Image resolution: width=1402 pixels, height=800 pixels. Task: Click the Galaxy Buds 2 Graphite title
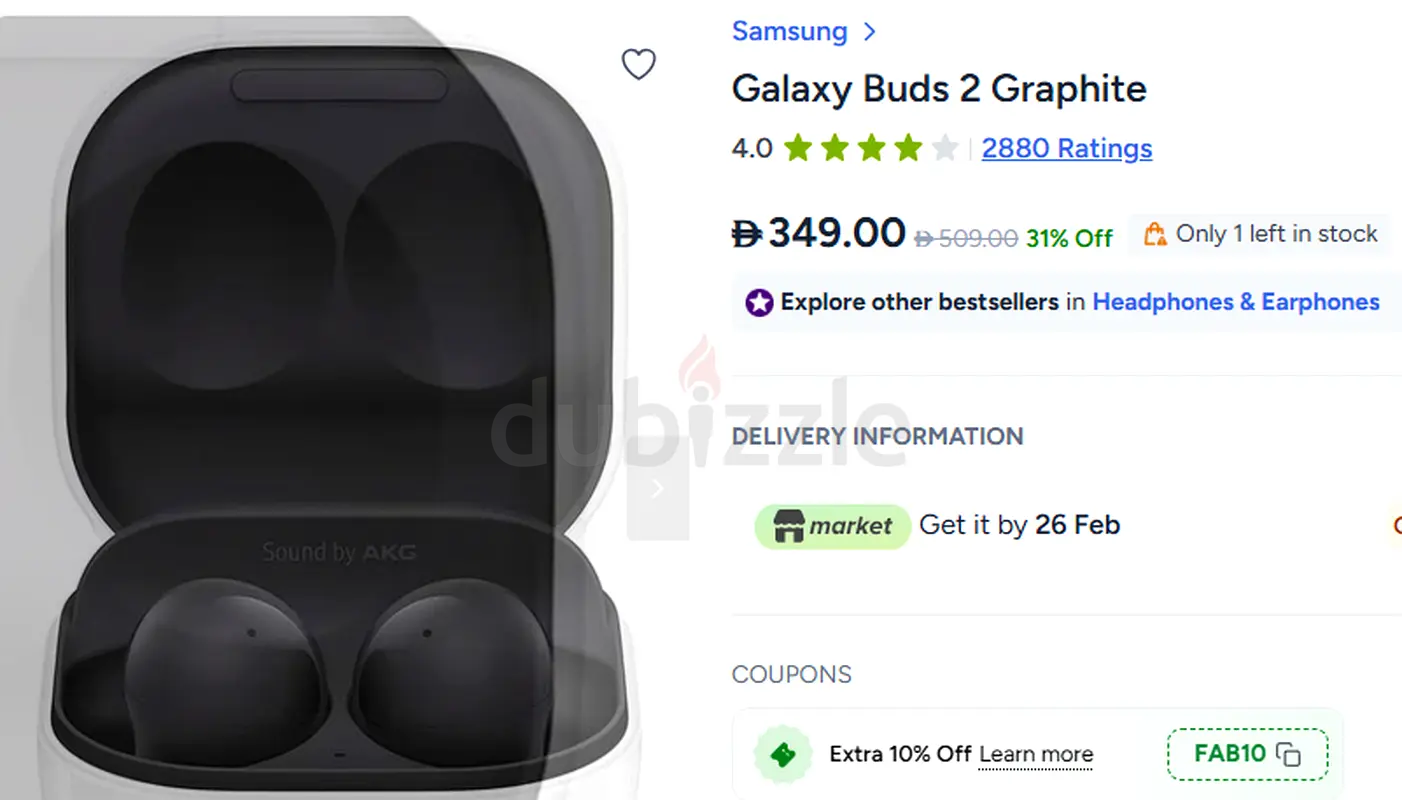tap(939, 89)
